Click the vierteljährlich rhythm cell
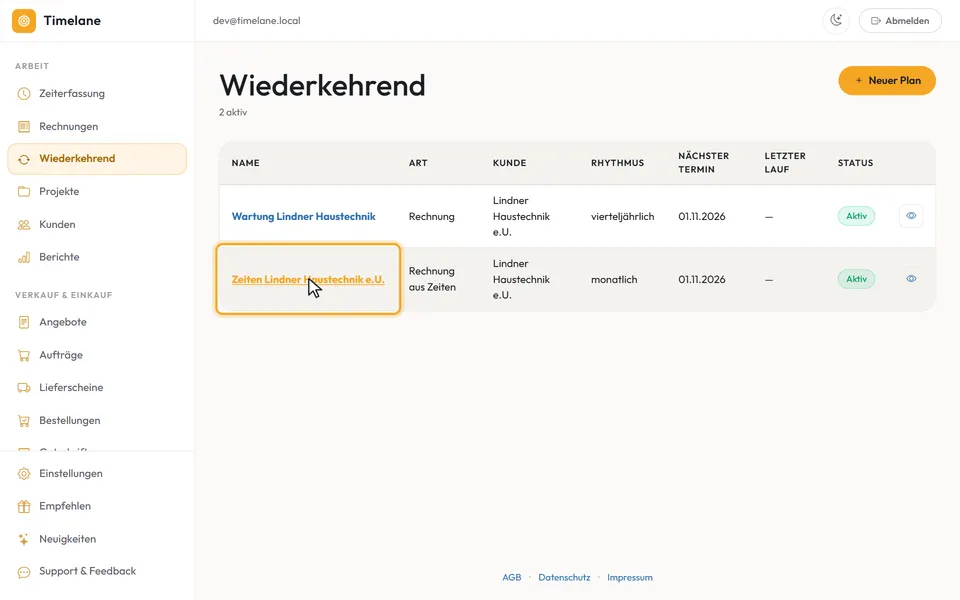Screen dimensions: 960x600 tap(623, 217)
